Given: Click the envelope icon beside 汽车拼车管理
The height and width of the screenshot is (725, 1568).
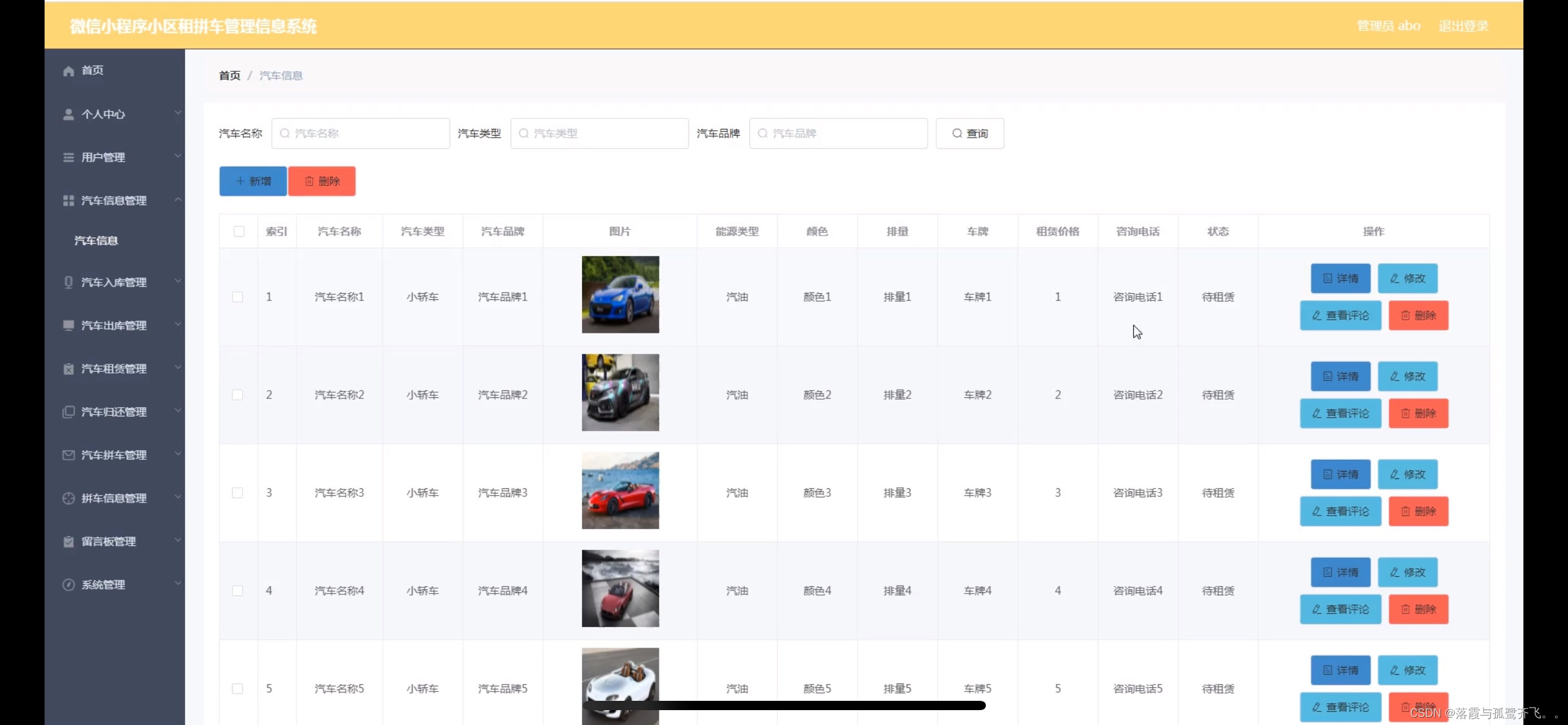Looking at the screenshot, I should point(68,455).
